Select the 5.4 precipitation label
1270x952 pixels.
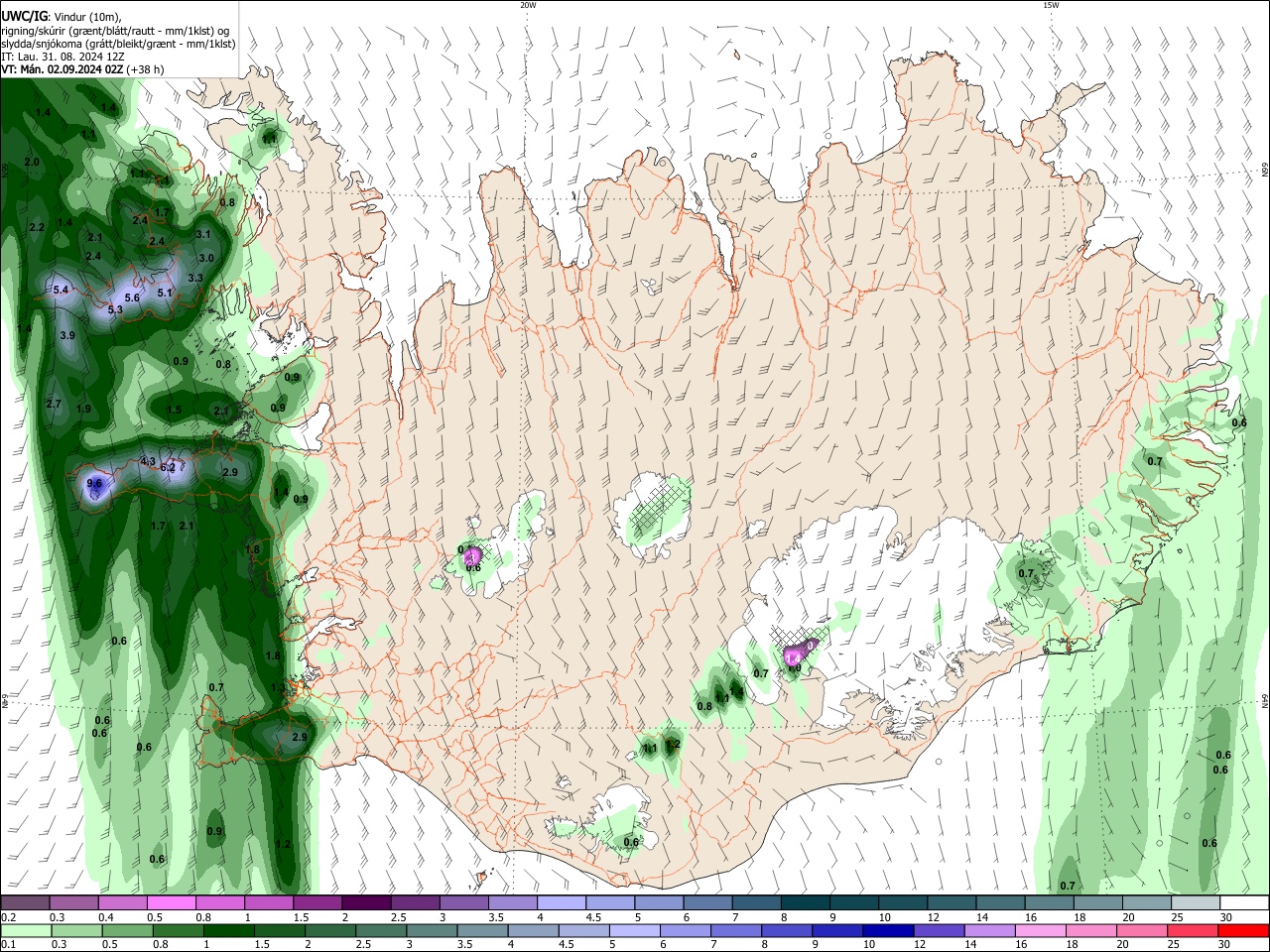[61, 290]
